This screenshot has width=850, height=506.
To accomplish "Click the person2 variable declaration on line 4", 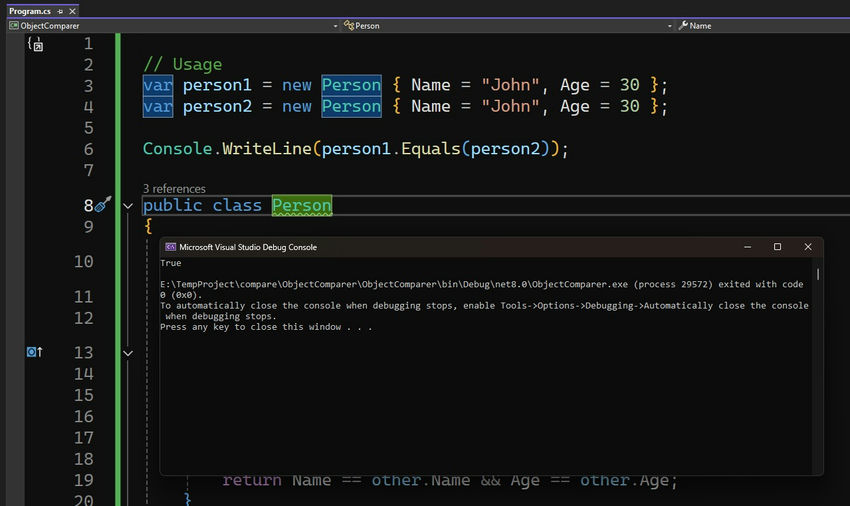I will (x=217, y=106).
